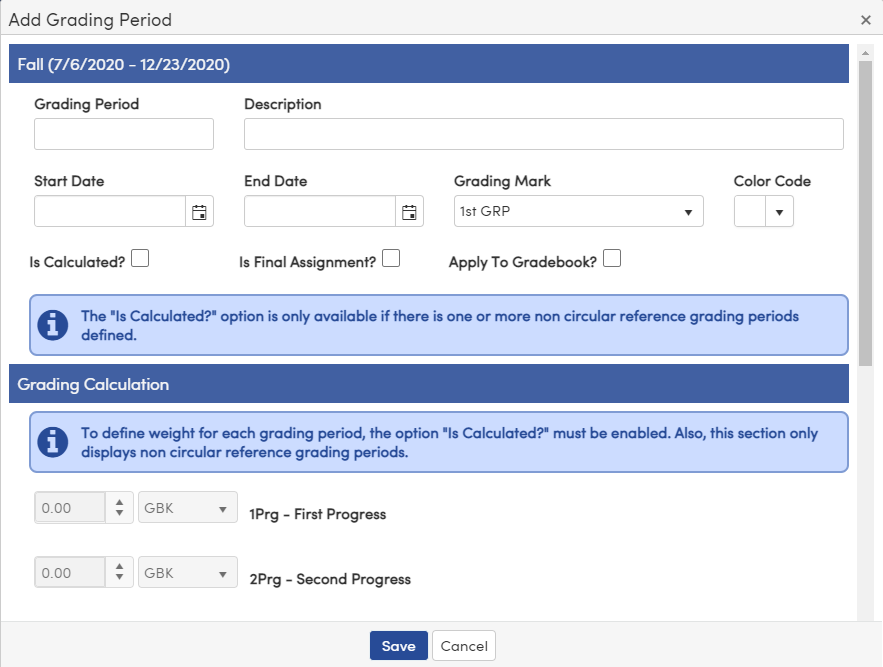Click the Cancel button
883x667 pixels.
463,645
